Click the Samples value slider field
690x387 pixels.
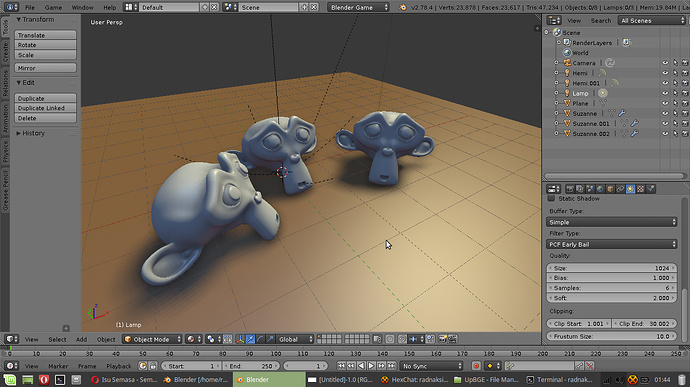click(x=612, y=288)
